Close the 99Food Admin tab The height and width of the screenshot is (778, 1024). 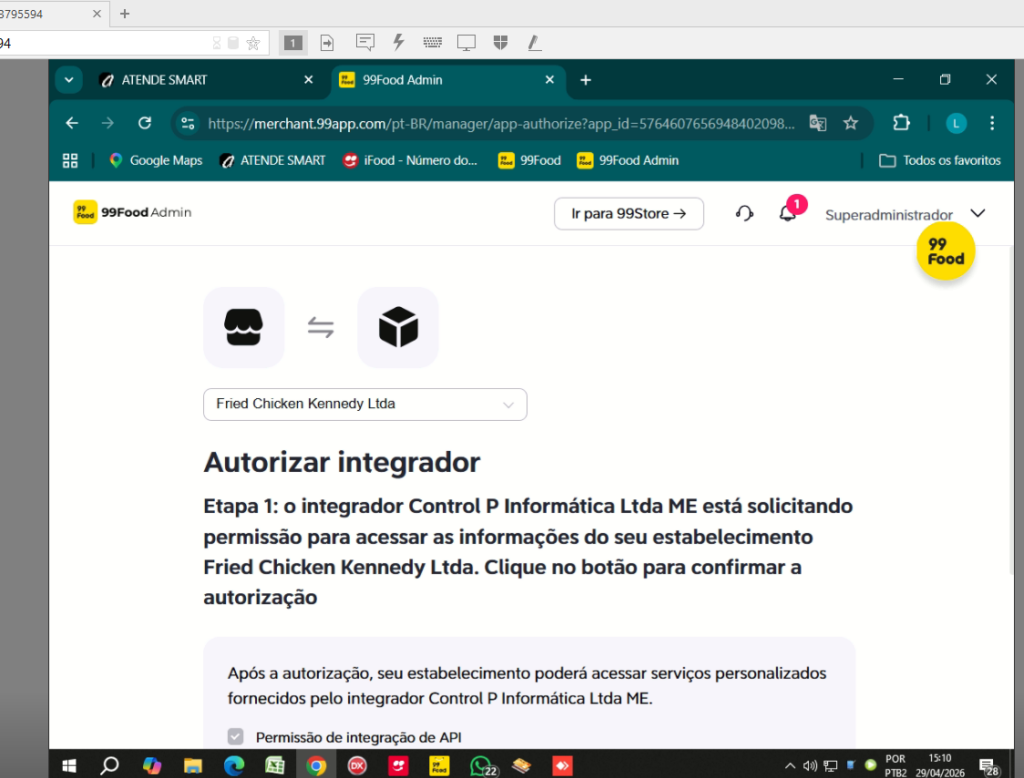tap(550, 80)
